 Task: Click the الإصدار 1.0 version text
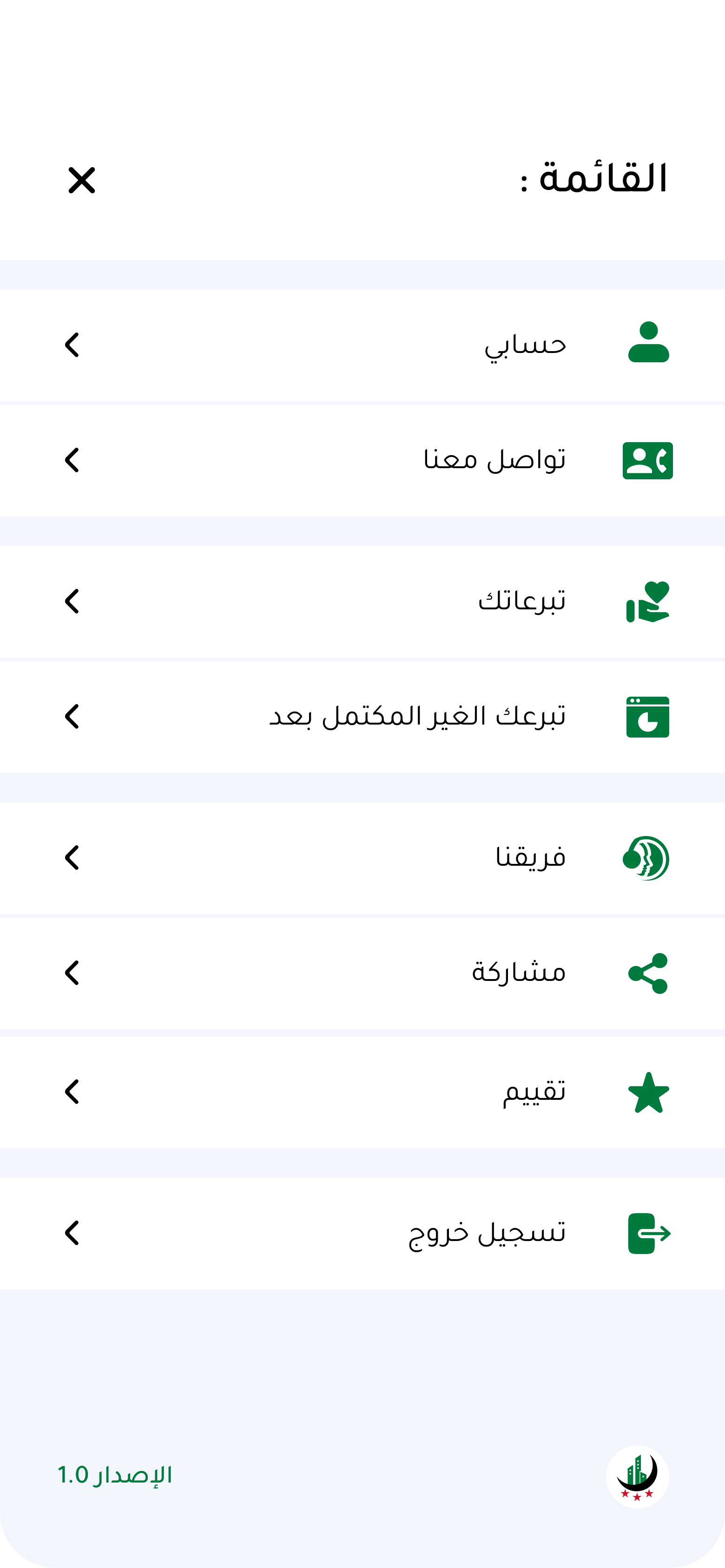(115, 1476)
